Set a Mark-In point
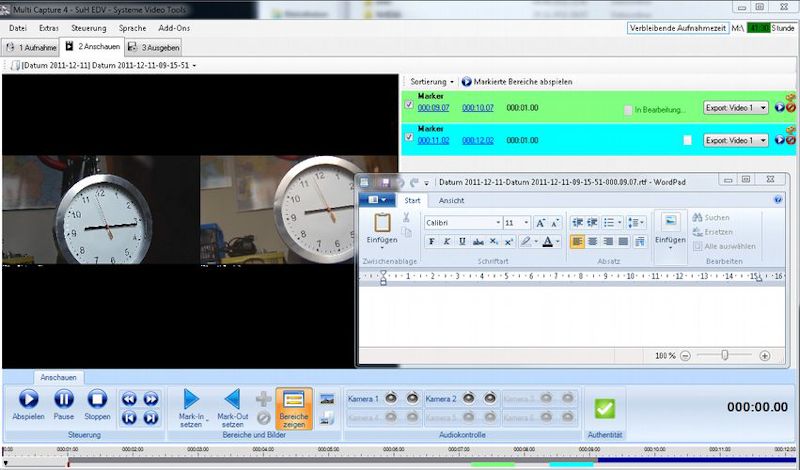The width and height of the screenshot is (800, 470). click(191, 399)
